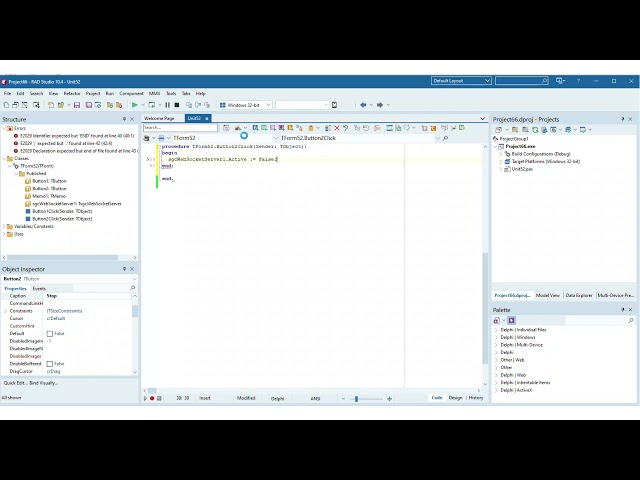
Task: Click the black Stop program button
Action: (x=177, y=105)
